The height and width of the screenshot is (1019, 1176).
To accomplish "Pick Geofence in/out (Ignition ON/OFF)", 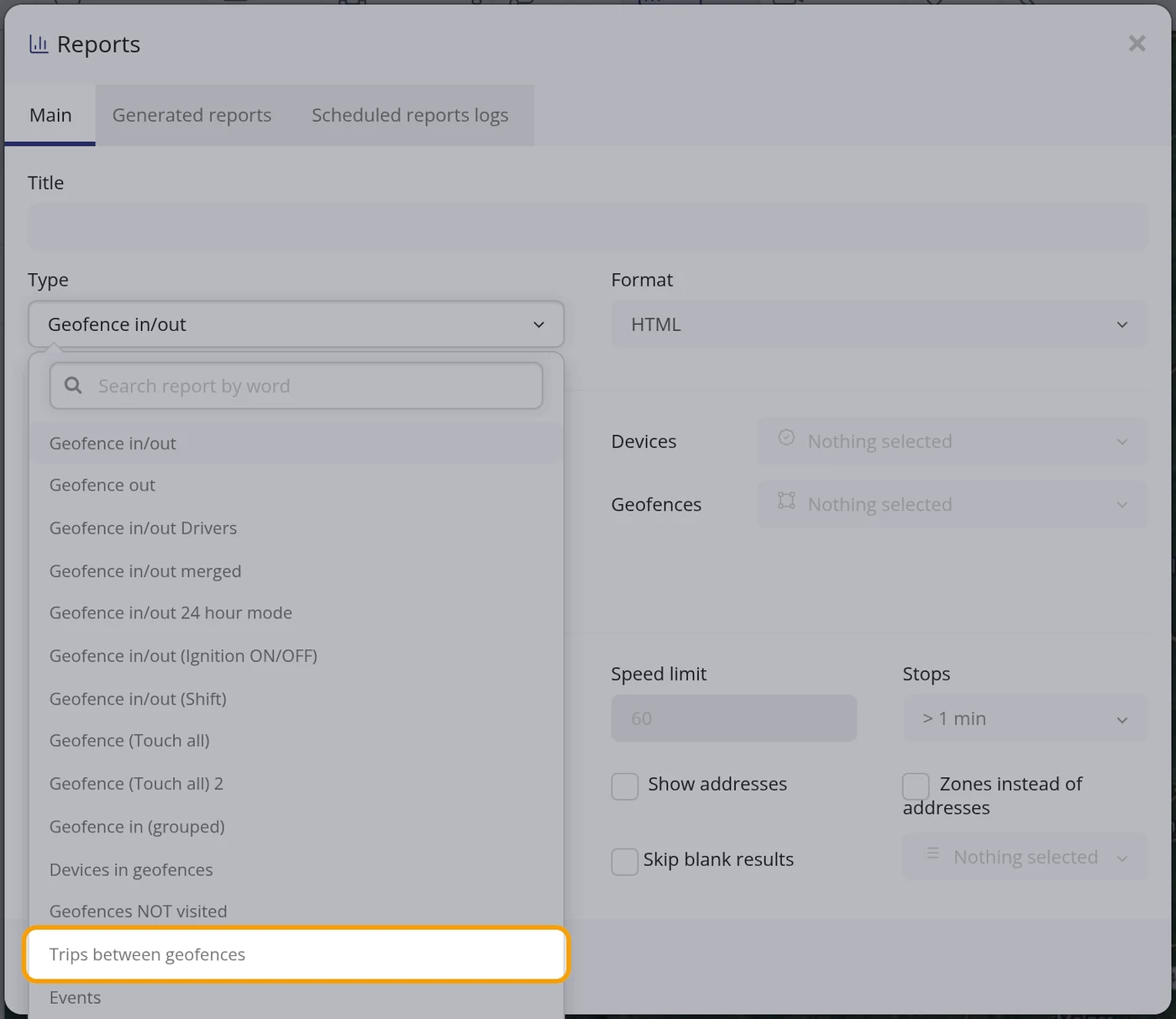I will click(x=296, y=656).
